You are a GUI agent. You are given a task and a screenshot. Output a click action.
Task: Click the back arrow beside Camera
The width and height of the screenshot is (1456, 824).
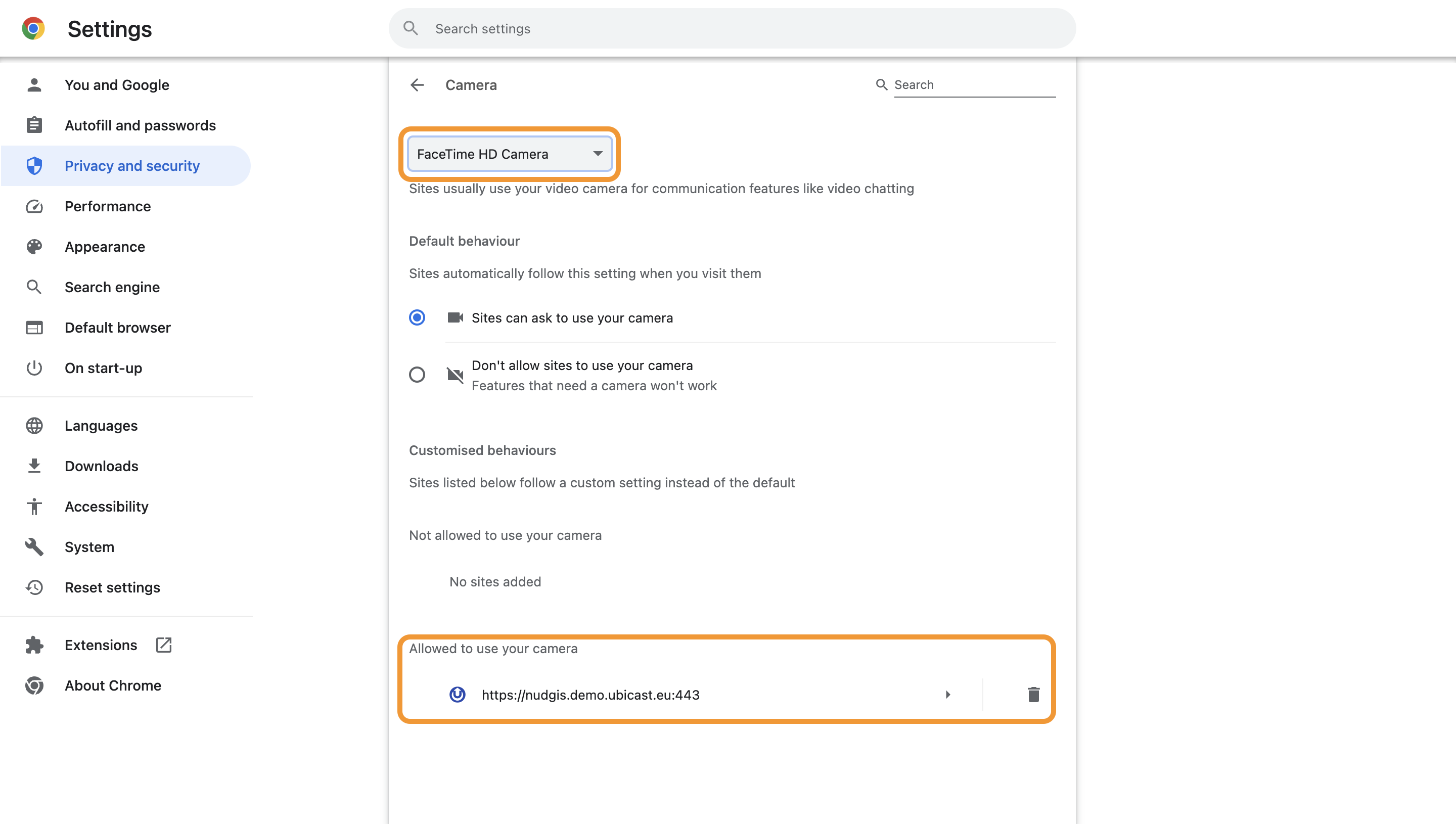coord(417,85)
